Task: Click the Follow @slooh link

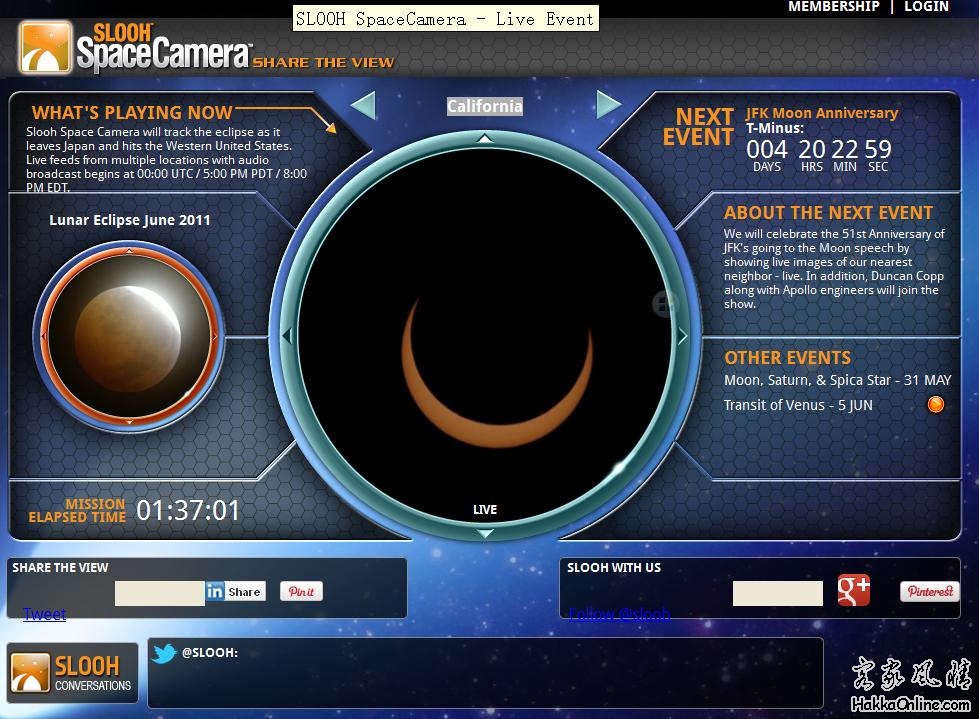Action: 619,614
